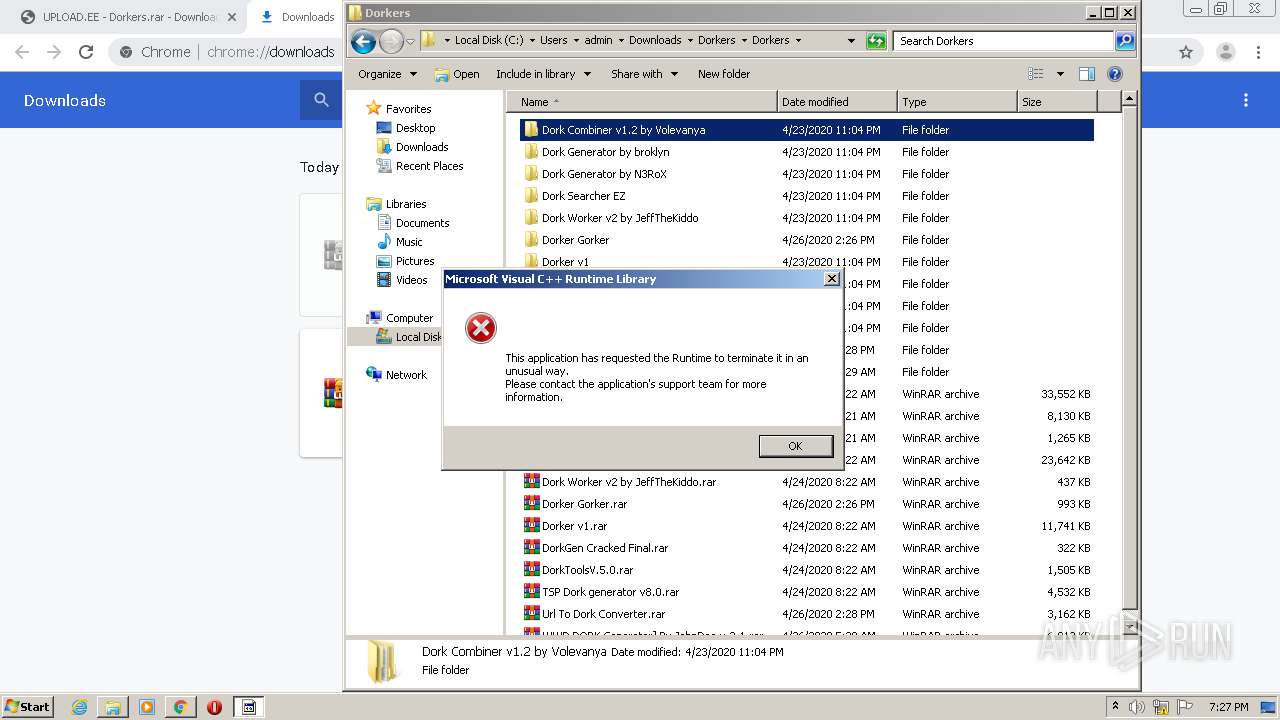Image resolution: width=1280 pixels, height=720 pixels.
Task: Expand Local Disk (C:) breadcrumb arrow
Action: (x=532, y=41)
